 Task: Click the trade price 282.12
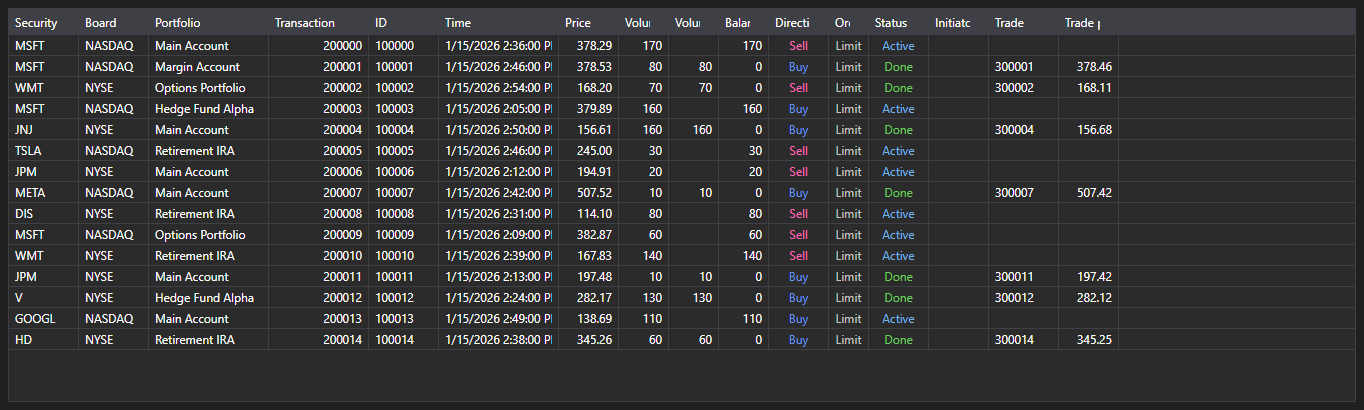1088,298
